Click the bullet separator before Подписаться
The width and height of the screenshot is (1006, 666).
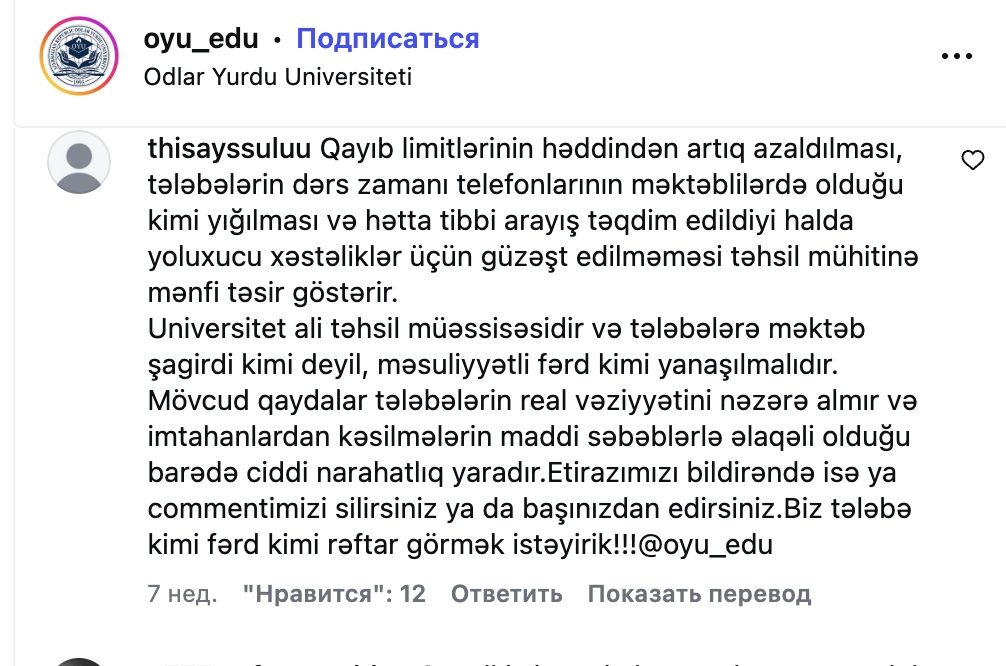(x=277, y=40)
